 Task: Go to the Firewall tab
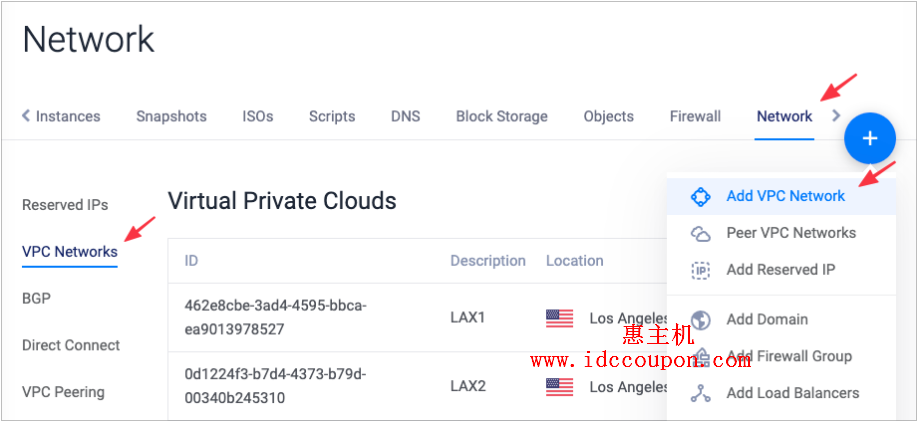tap(695, 117)
